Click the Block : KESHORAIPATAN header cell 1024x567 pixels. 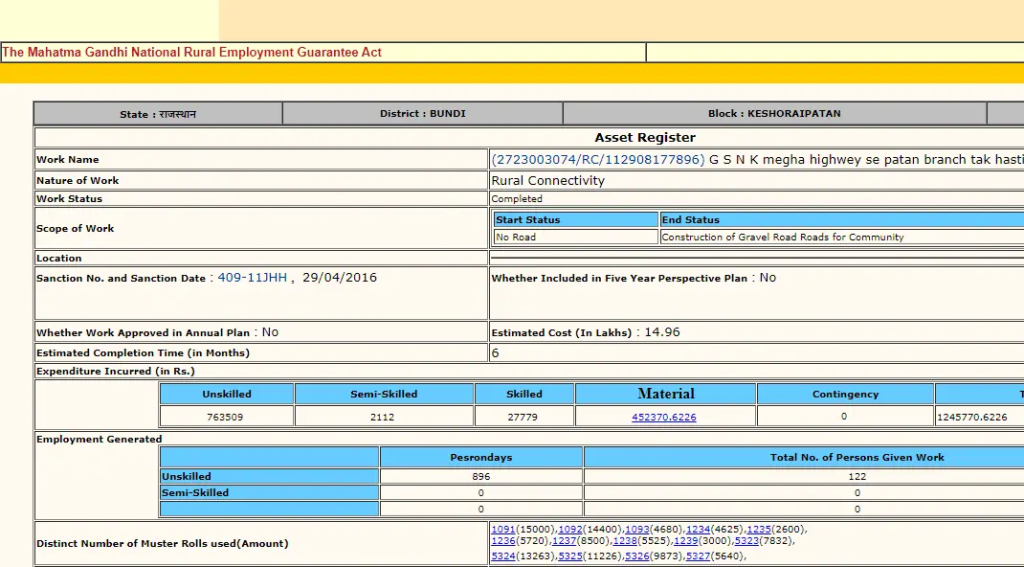click(775, 114)
